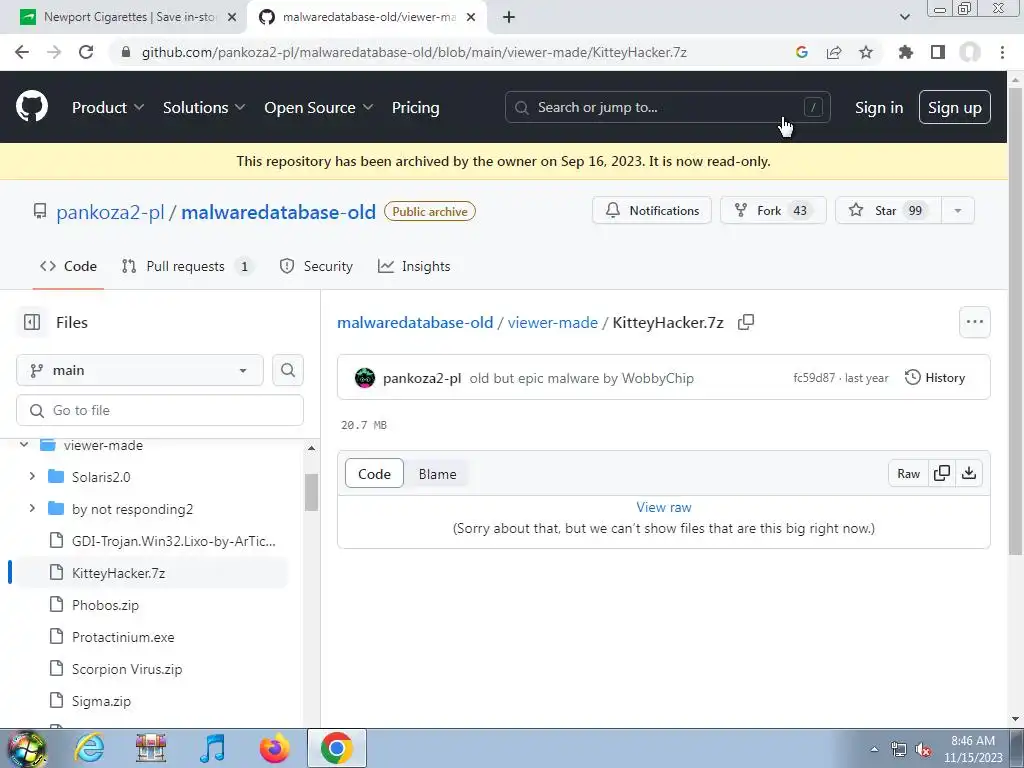Select Phobos.zip in file tree
Viewport: 1024px width, 768px height.
coord(105,605)
